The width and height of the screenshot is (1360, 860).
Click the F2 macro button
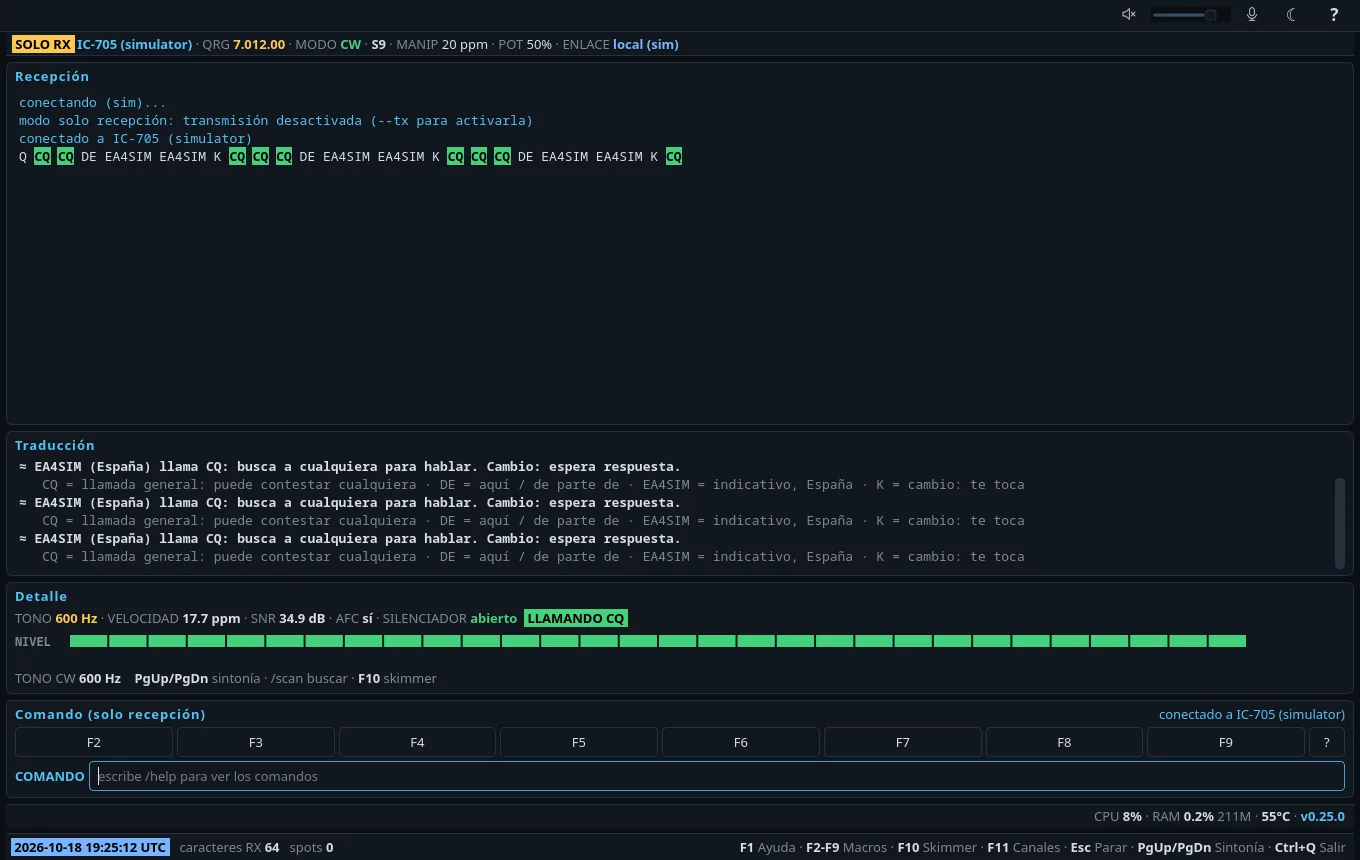94,742
